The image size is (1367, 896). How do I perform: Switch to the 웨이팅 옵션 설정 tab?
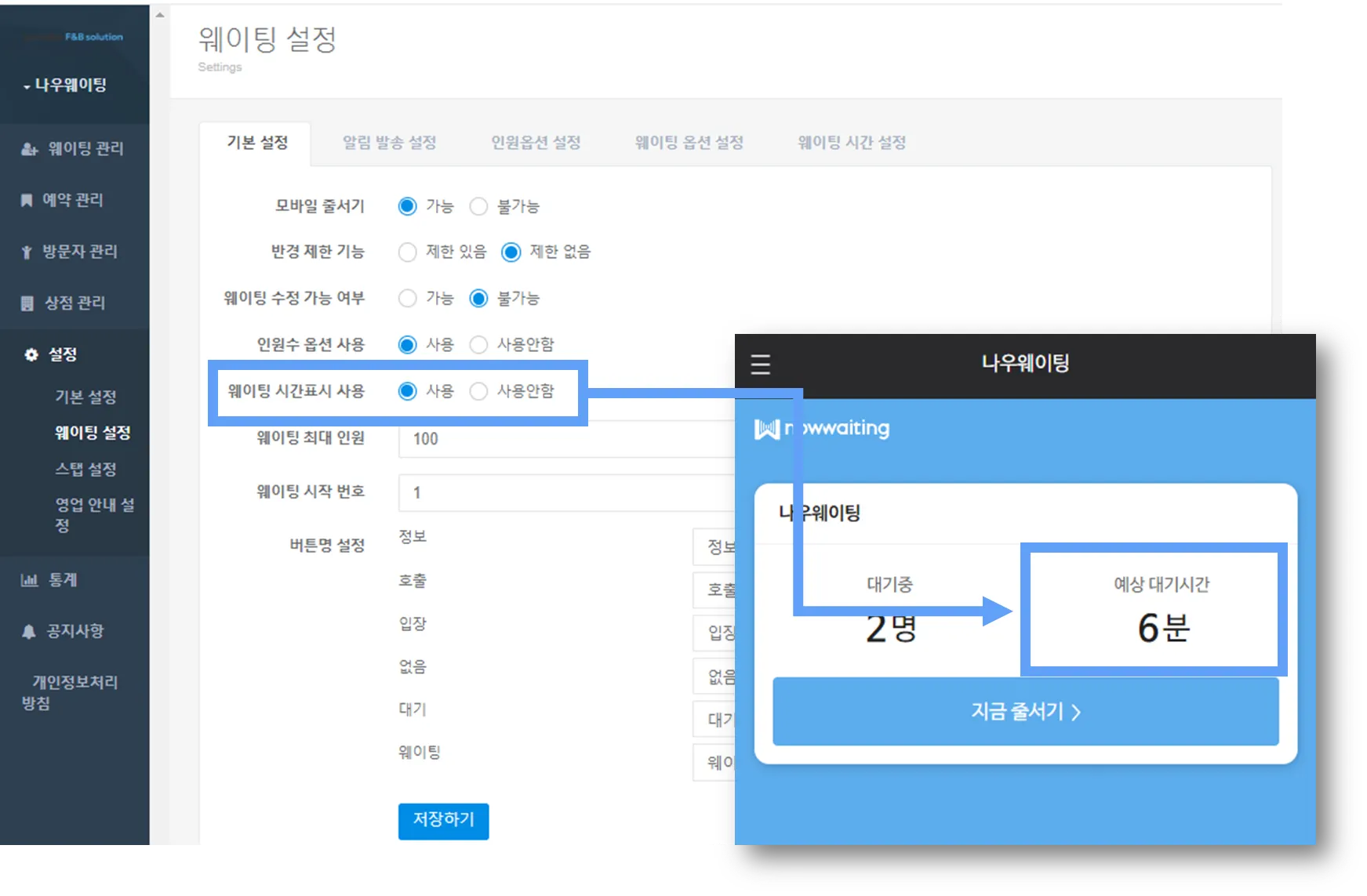(x=689, y=143)
